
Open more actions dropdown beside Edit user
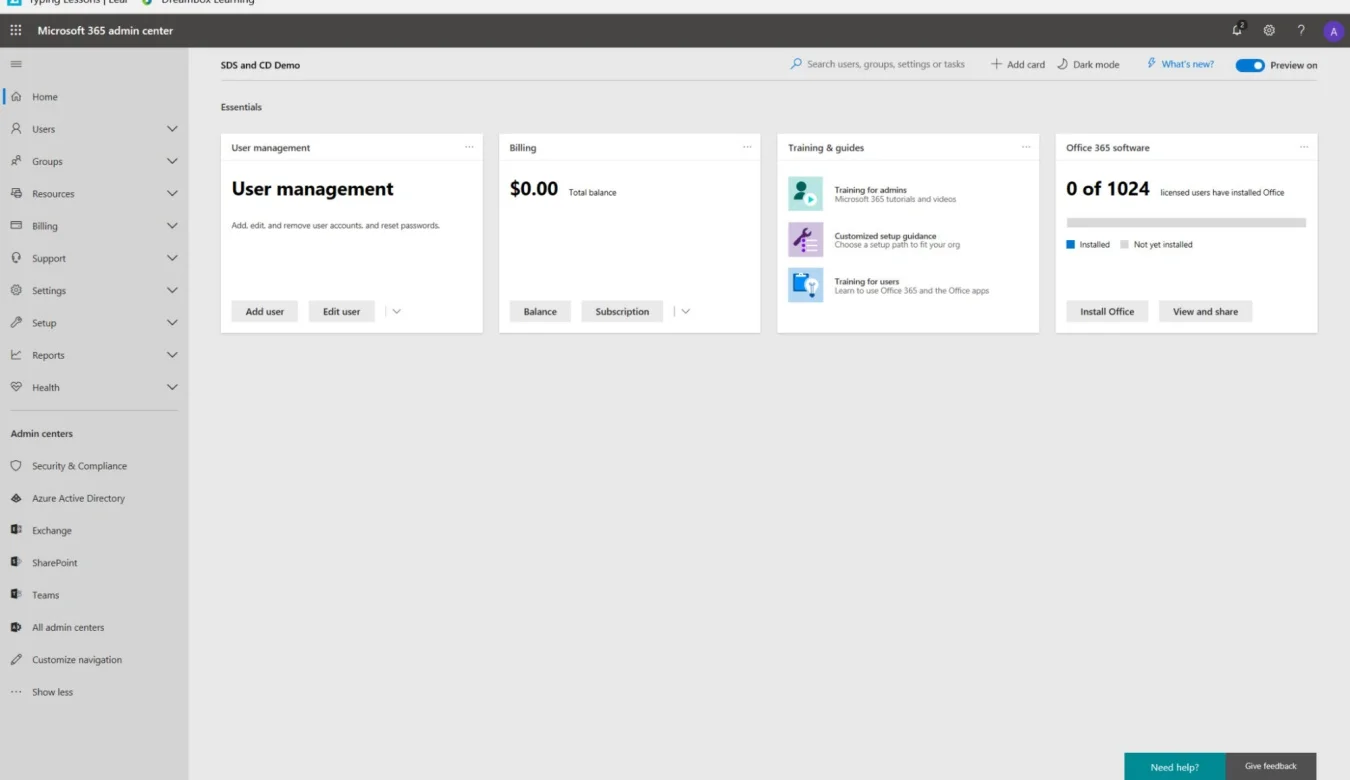pyautogui.click(x=397, y=311)
